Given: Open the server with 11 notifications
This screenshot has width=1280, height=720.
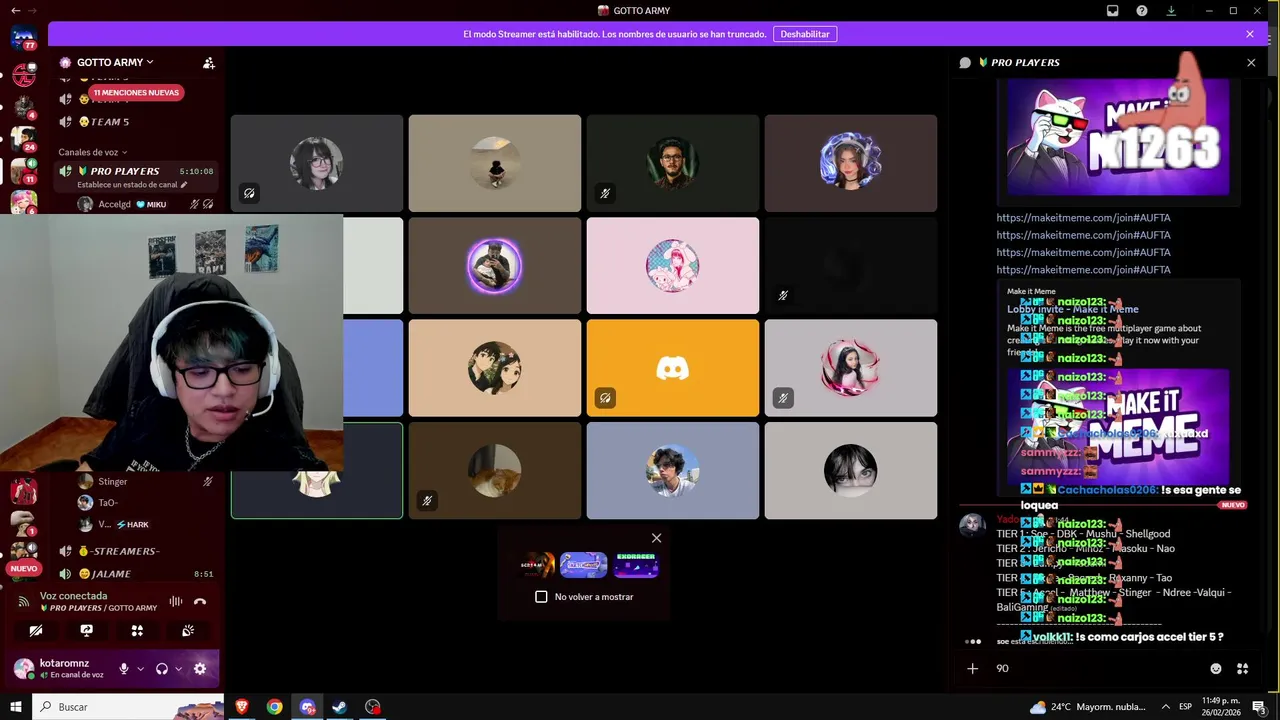Looking at the screenshot, I should [23, 170].
